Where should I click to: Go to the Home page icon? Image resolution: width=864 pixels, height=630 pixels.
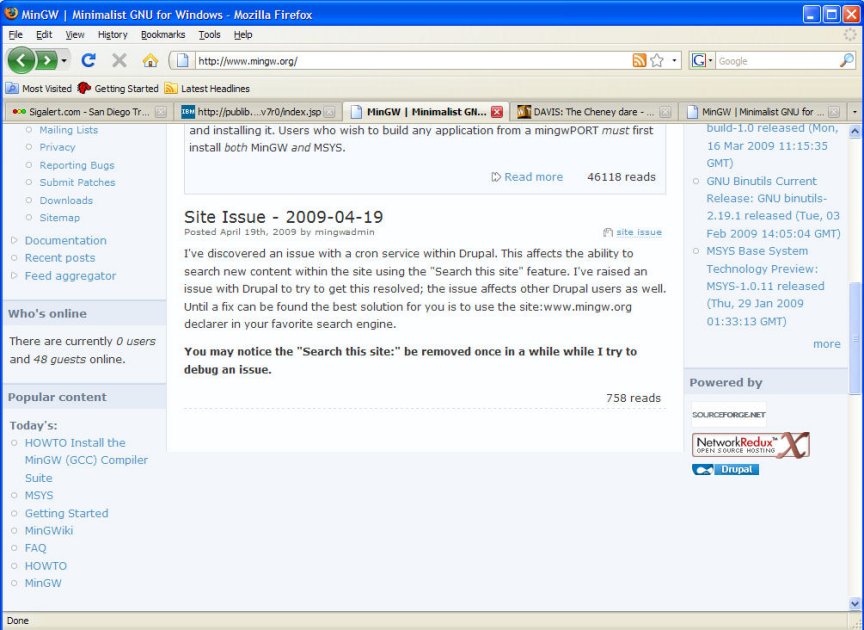coord(150,61)
